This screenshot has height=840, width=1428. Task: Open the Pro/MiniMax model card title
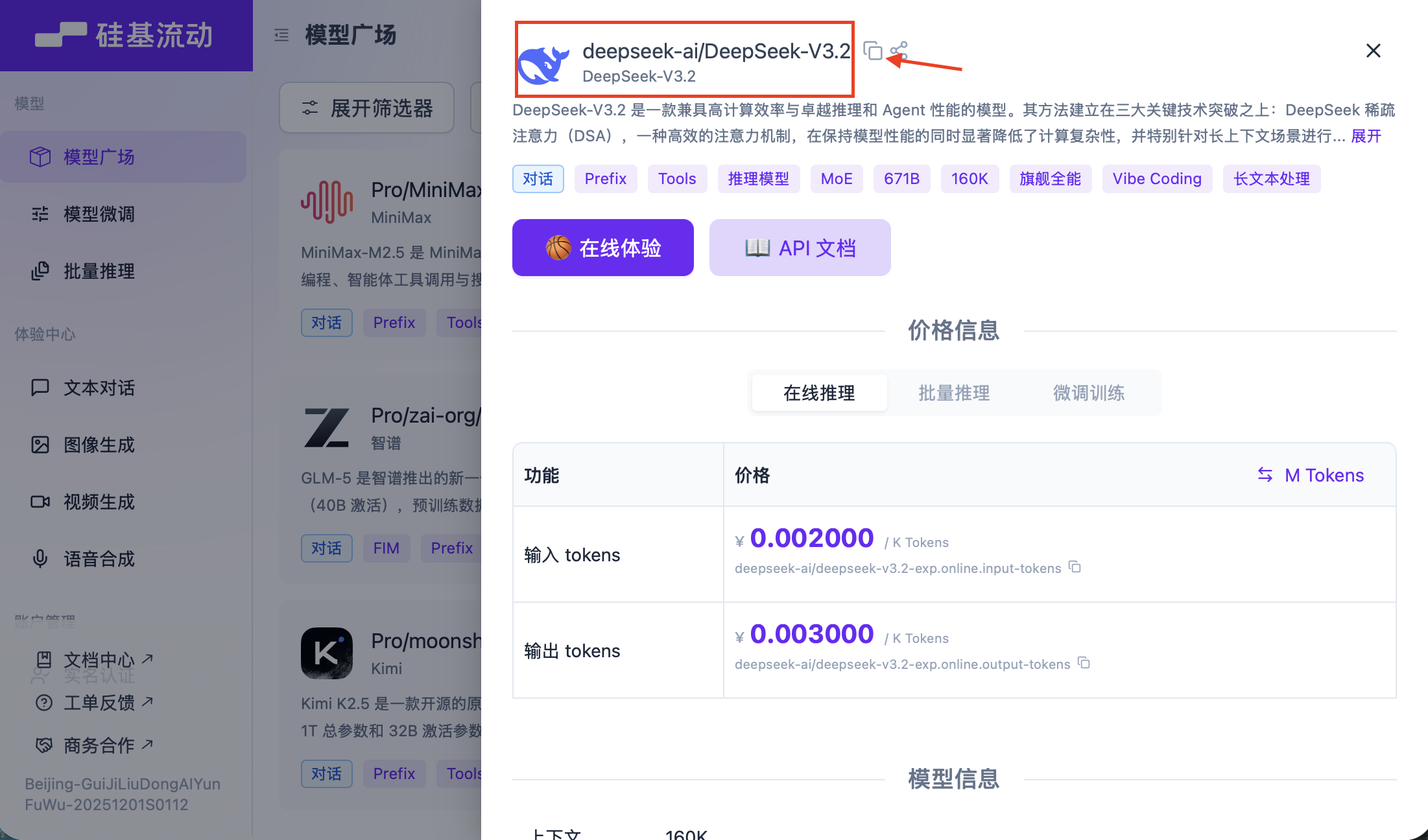[x=426, y=190]
